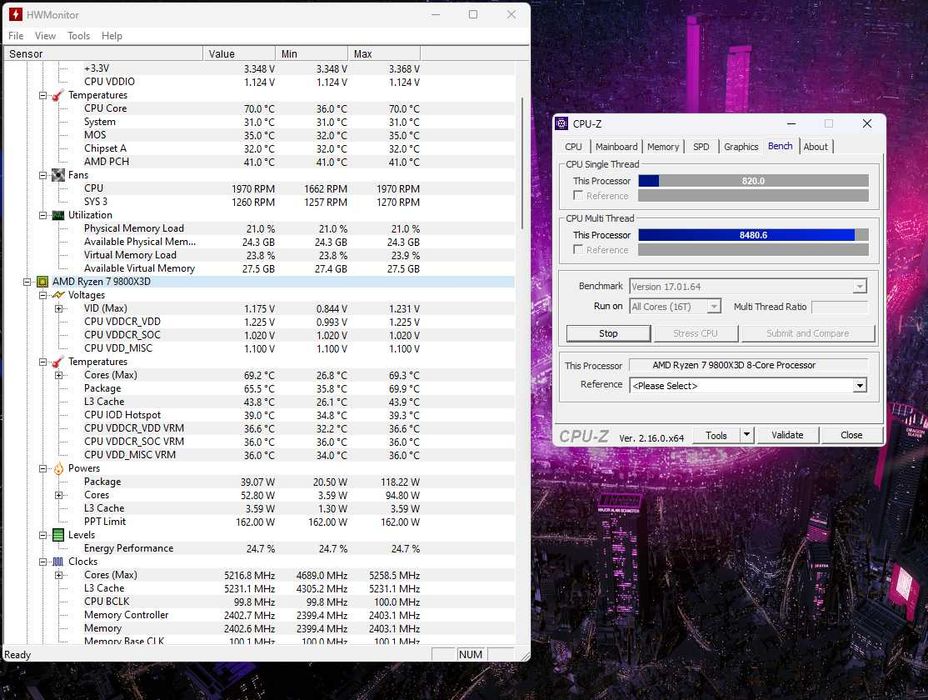Open the File menu in HWMonitor

click(x=16, y=36)
